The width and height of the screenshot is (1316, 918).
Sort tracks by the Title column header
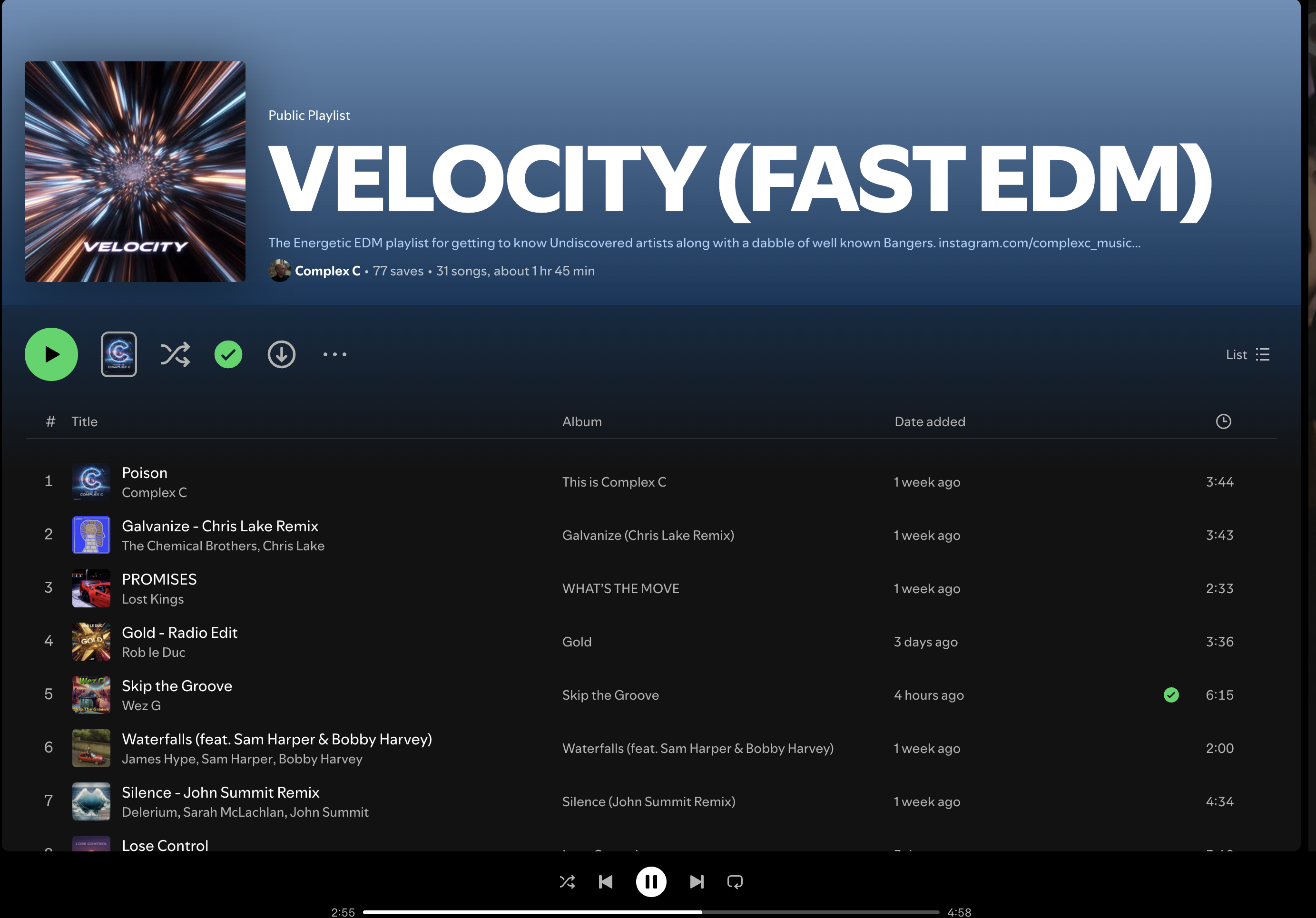pyautogui.click(x=84, y=422)
